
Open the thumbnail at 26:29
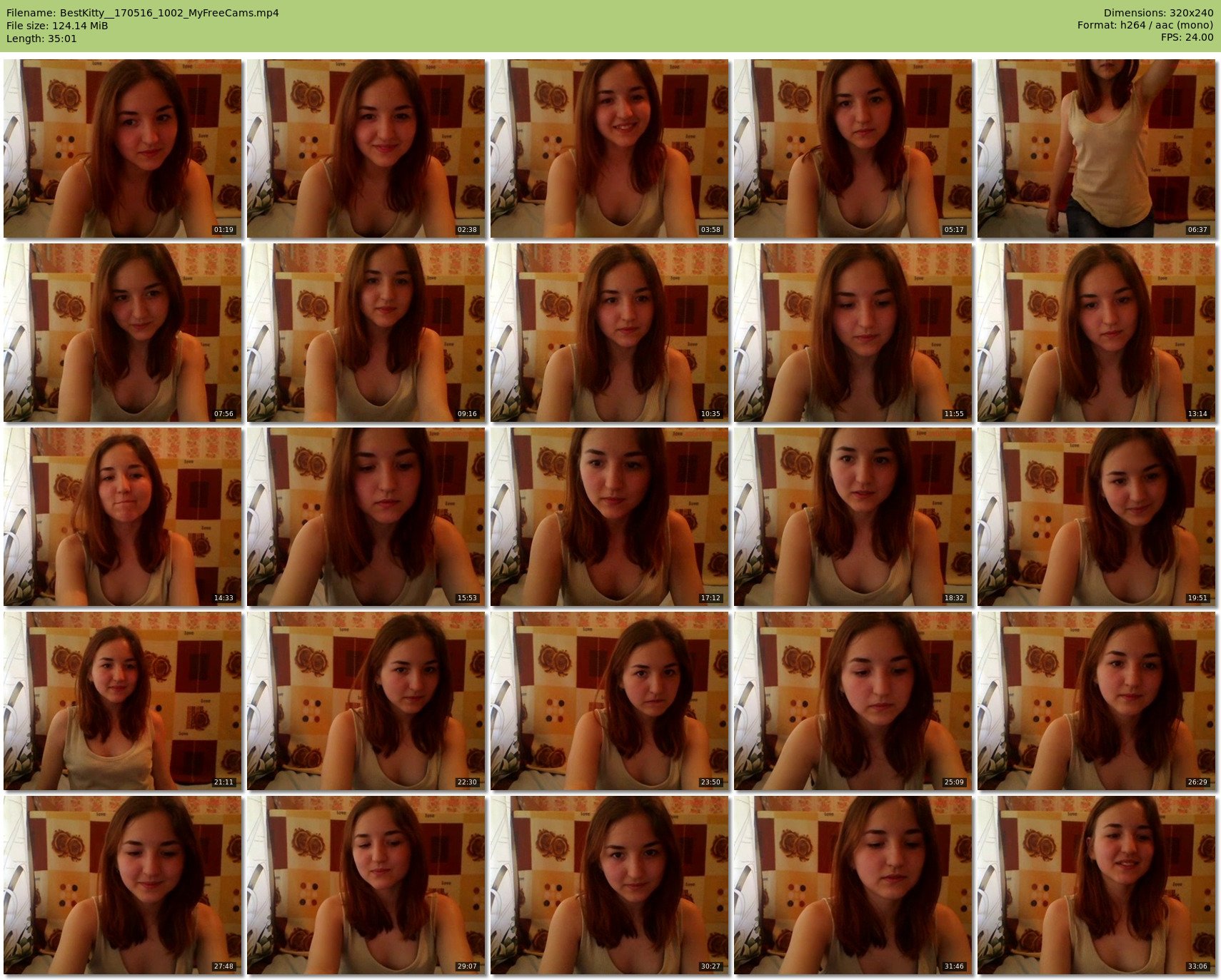coord(1096,701)
